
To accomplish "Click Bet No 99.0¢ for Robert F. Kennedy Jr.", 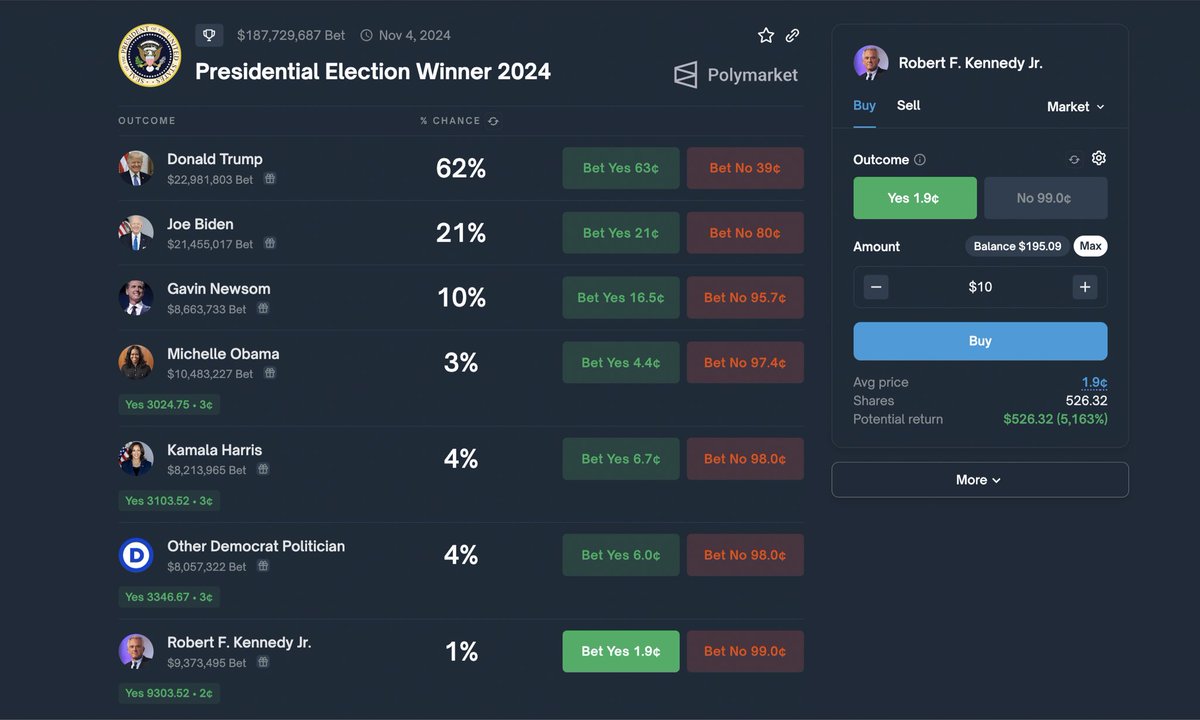I will [745, 651].
